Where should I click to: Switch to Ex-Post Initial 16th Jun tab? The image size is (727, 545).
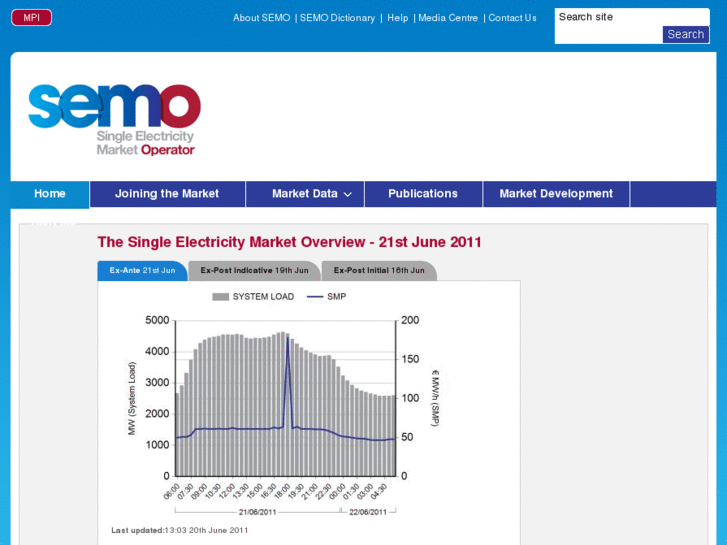[x=379, y=270]
